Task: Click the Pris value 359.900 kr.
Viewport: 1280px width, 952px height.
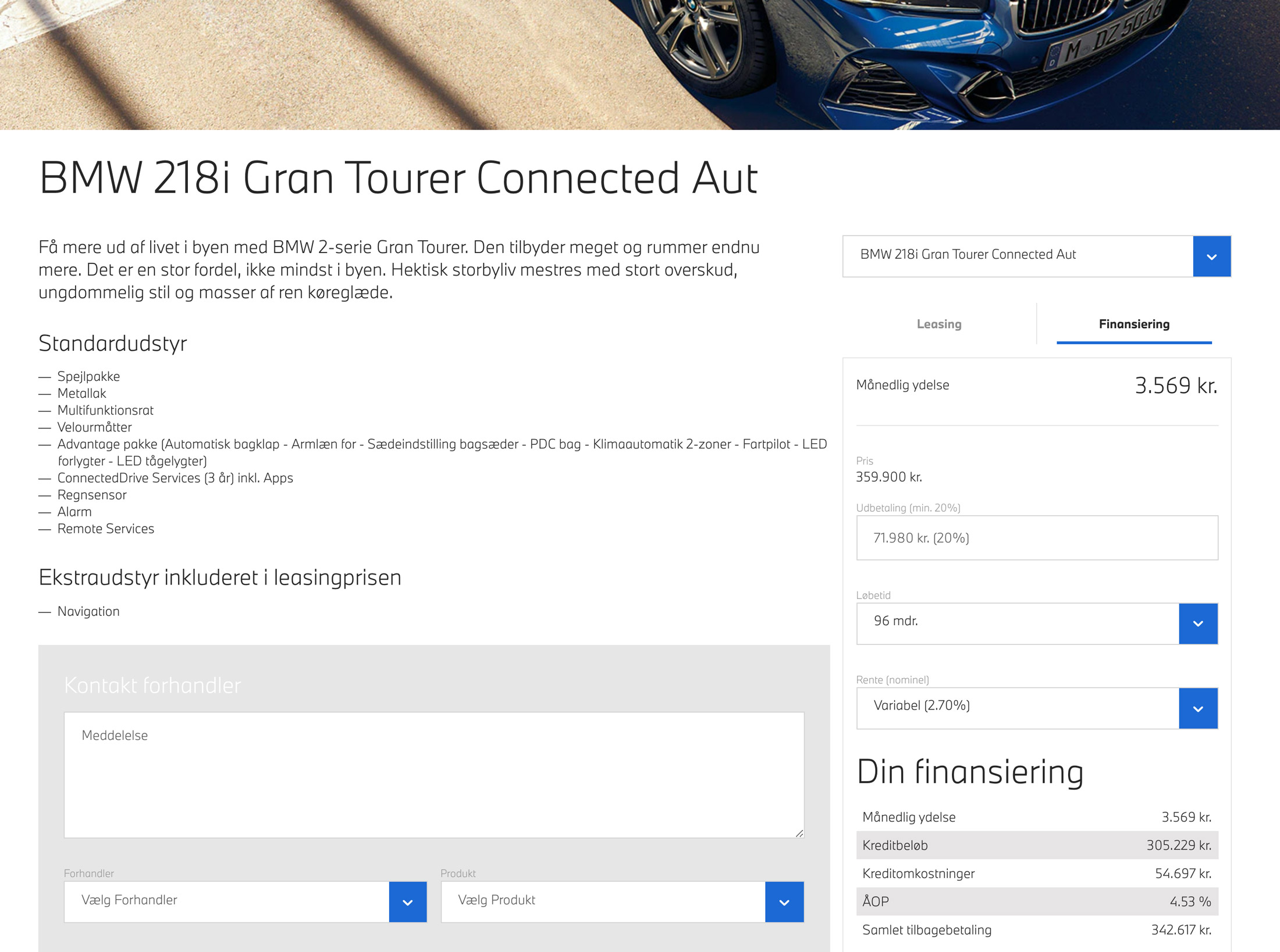Action: [x=889, y=477]
